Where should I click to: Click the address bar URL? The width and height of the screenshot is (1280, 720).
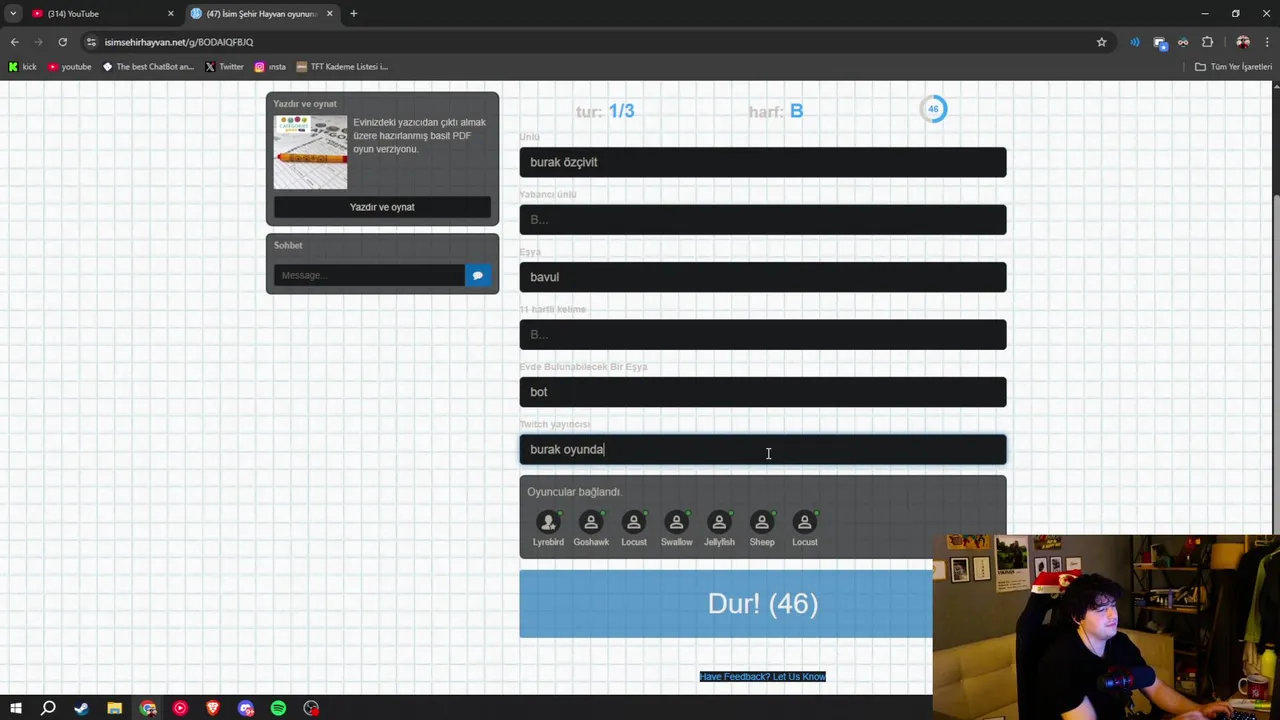pos(179,42)
